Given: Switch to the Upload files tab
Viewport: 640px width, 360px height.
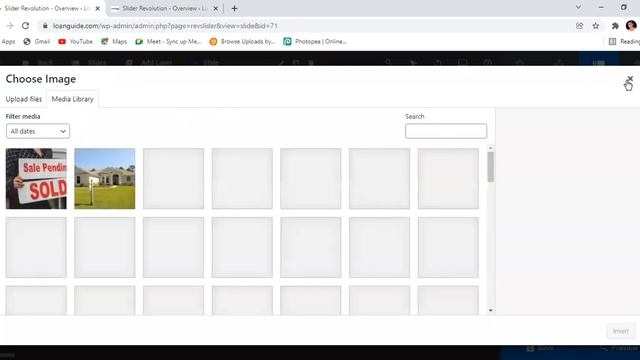Looking at the screenshot, I should click(x=24, y=99).
